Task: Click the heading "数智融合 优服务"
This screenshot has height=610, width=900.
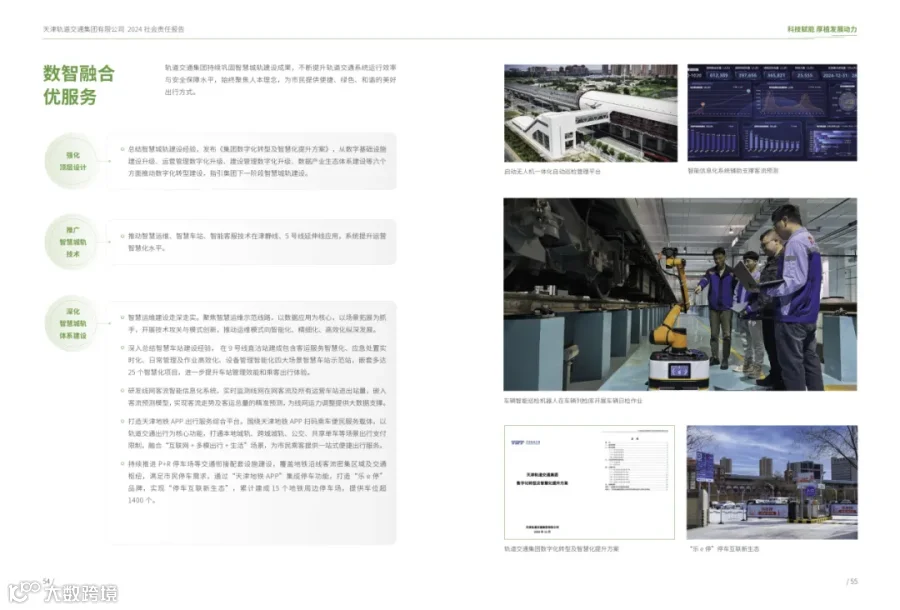Action: (79, 85)
